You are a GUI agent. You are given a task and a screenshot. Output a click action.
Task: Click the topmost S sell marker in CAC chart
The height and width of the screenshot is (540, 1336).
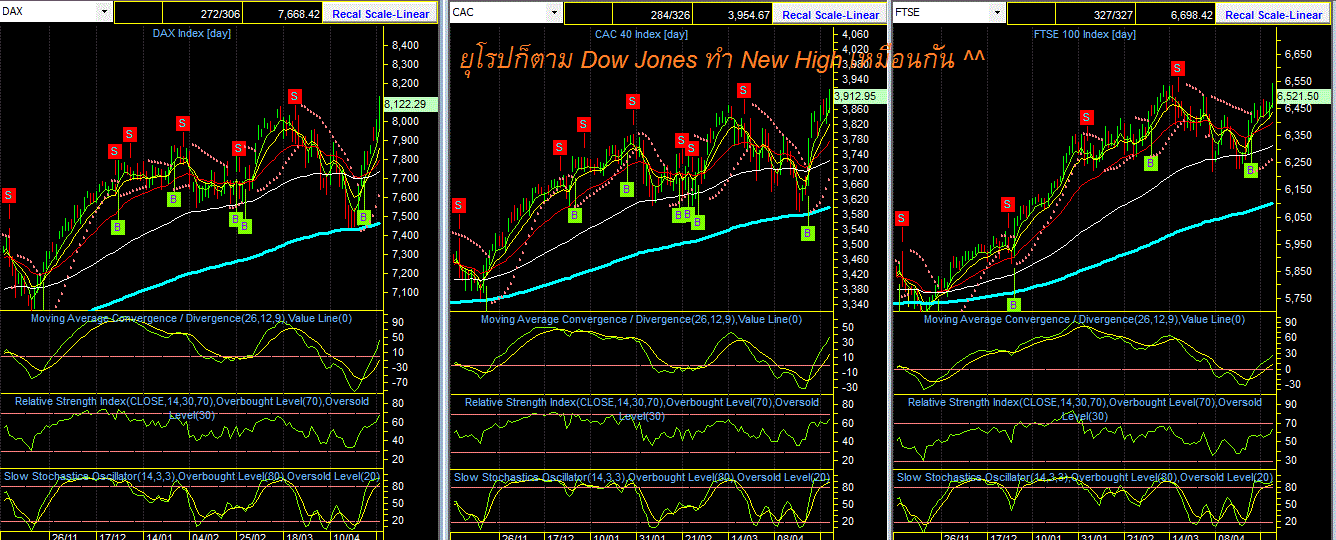pyautogui.click(x=745, y=90)
